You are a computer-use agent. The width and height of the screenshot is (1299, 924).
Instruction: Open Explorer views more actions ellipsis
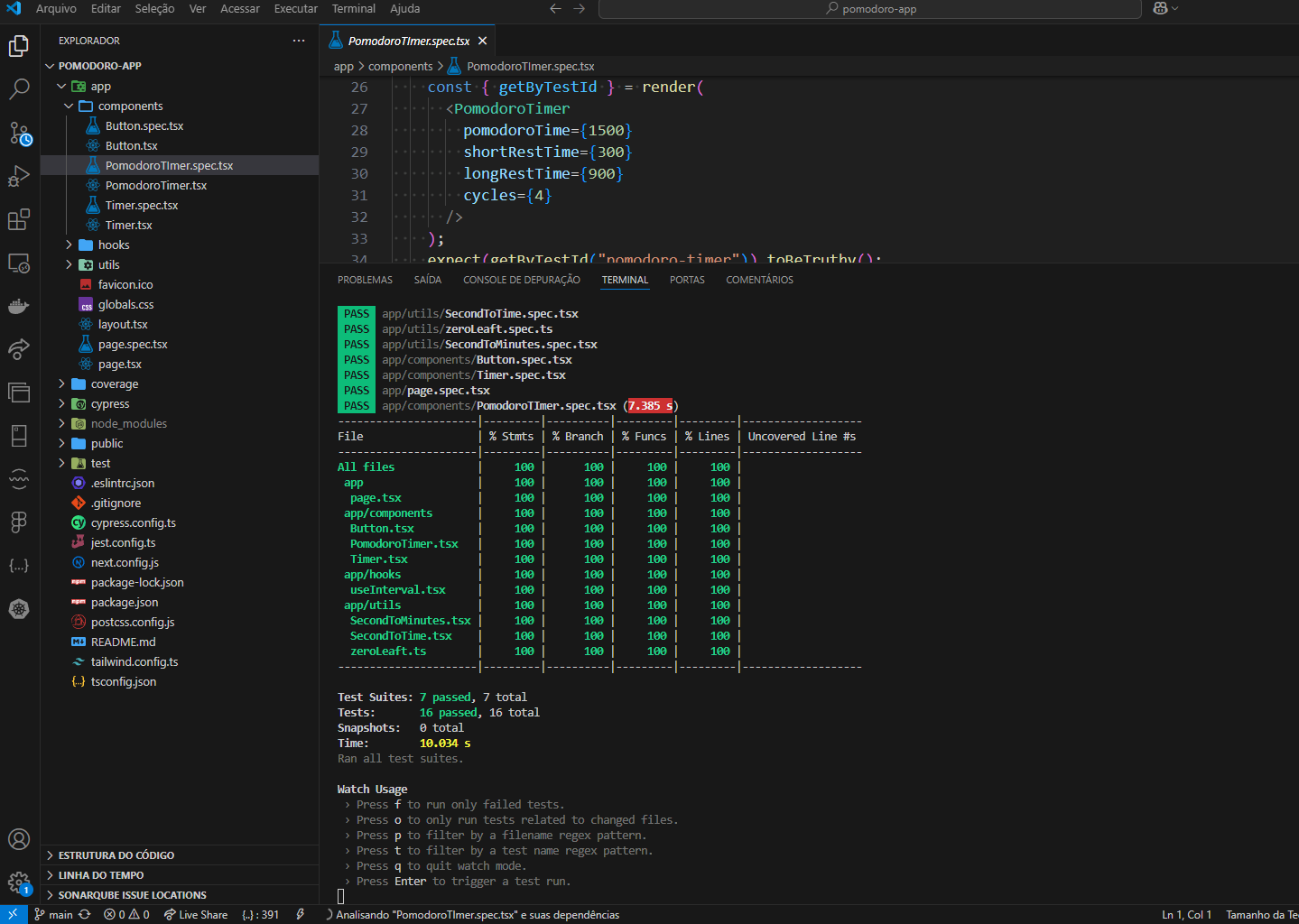299,41
